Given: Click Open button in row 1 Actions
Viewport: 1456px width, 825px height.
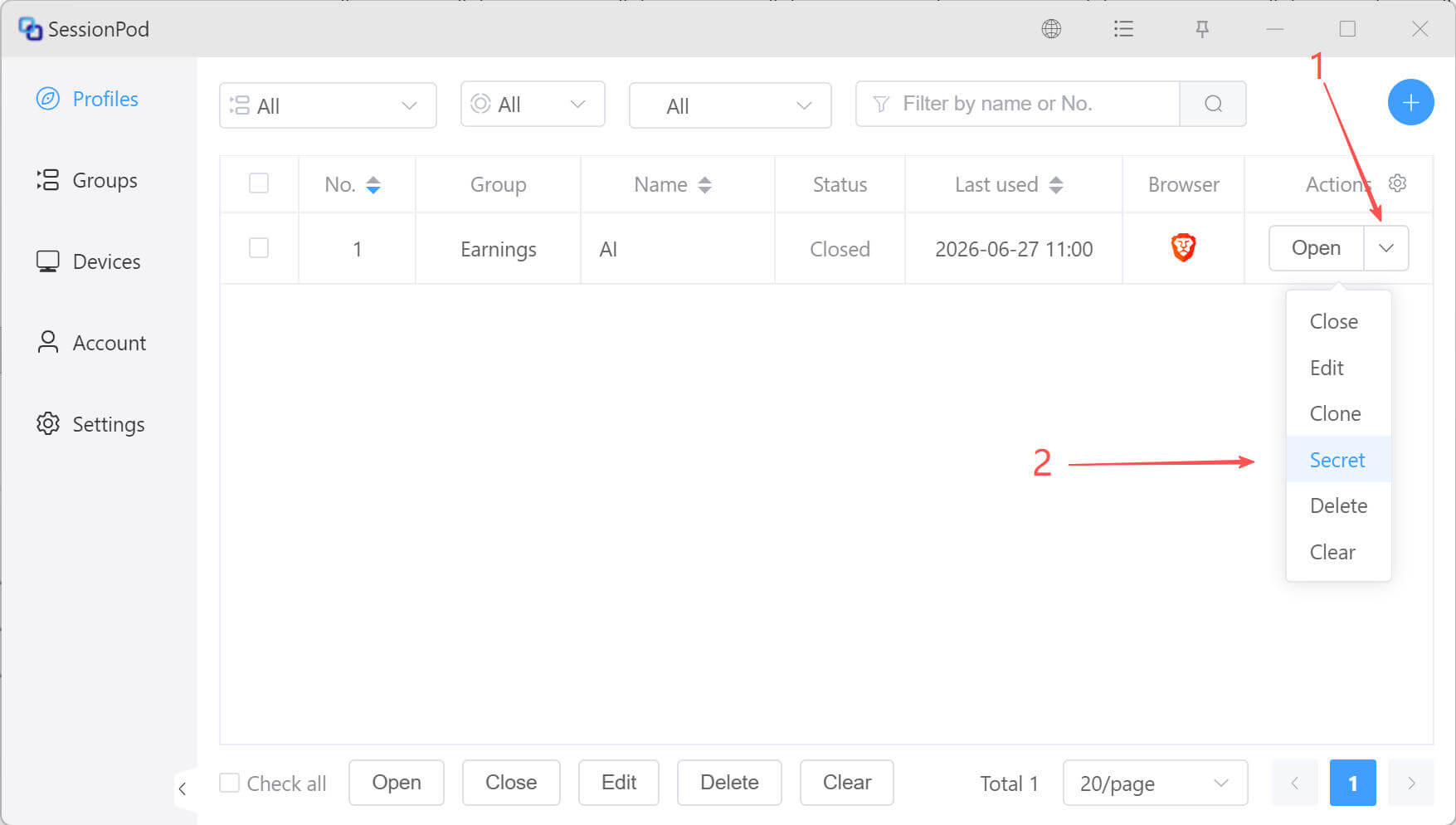Looking at the screenshot, I should pos(1316,247).
